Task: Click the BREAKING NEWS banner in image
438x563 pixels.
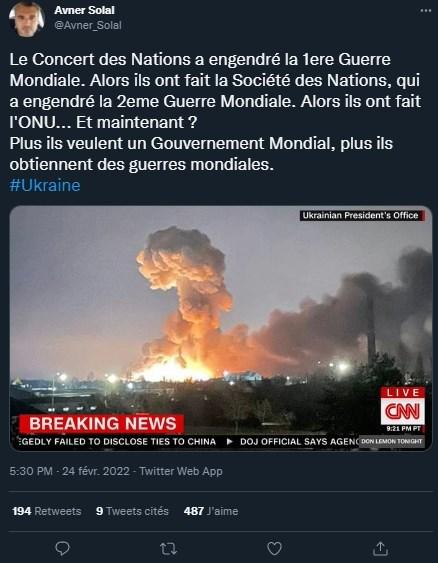Action: pyautogui.click(x=102, y=424)
